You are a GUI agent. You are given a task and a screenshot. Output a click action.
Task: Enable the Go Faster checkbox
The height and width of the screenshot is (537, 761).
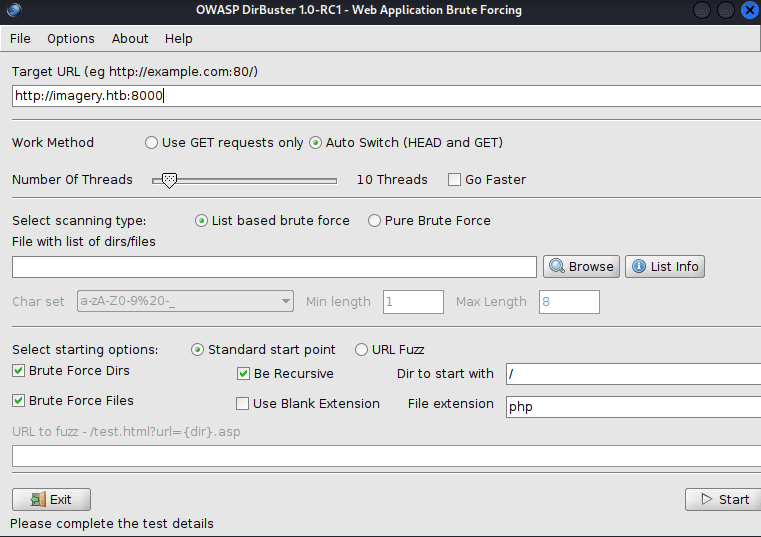(x=455, y=180)
